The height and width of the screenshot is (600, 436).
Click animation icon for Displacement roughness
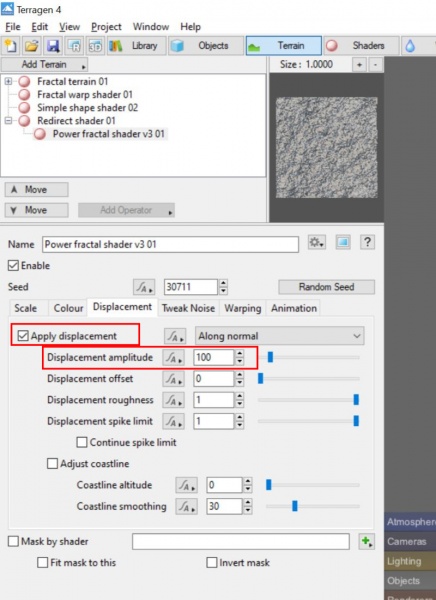point(173,400)
